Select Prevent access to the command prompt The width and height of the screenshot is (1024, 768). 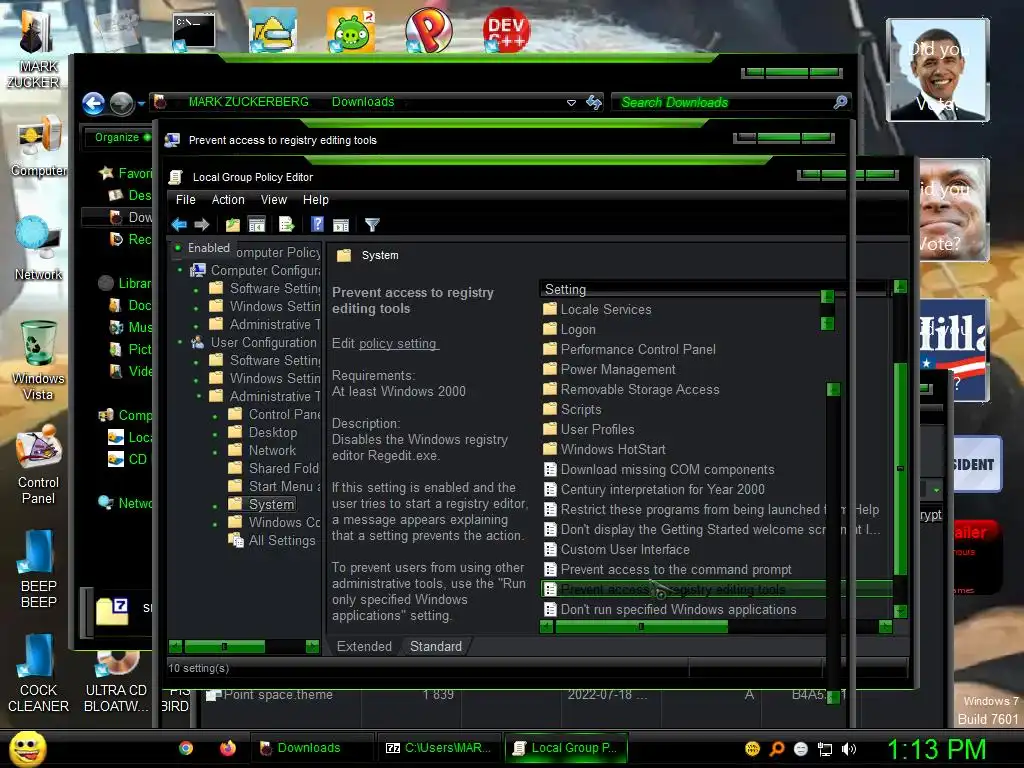click(676, 569)
